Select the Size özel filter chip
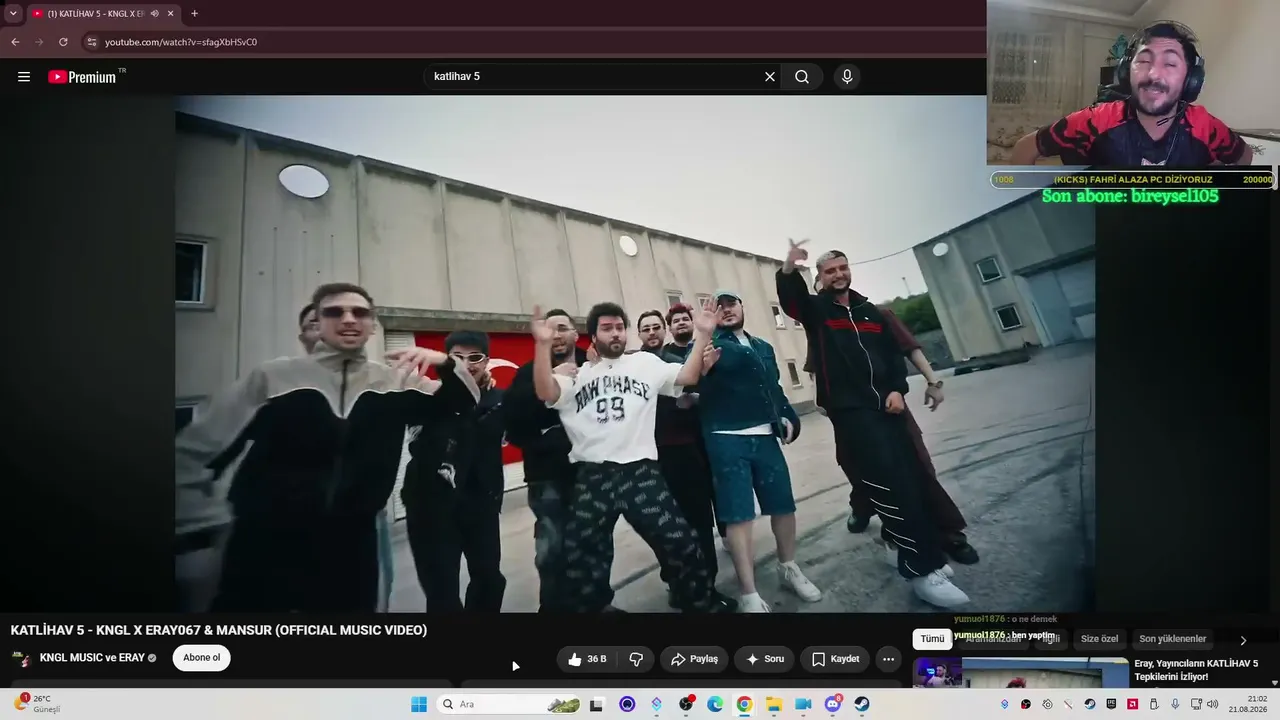This screenshot has height=720, width=1280. coord(1099,639)
